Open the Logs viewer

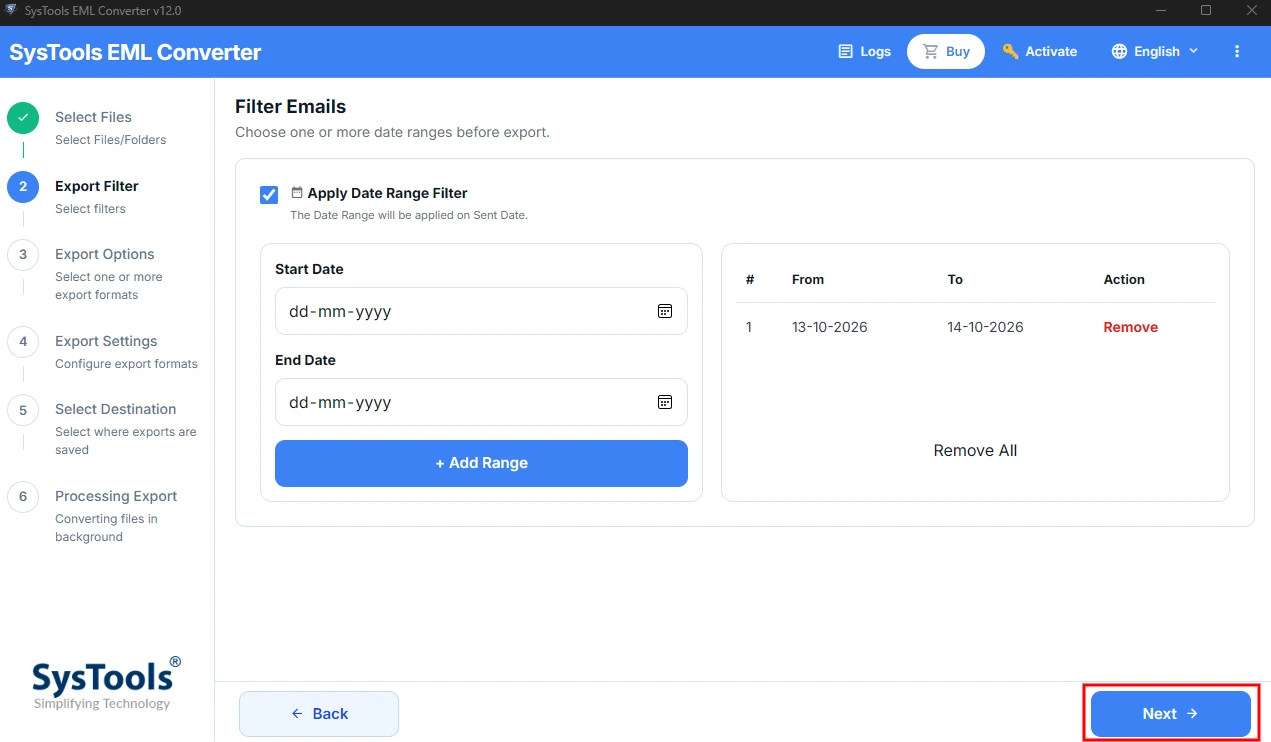[x=864, y=51]
